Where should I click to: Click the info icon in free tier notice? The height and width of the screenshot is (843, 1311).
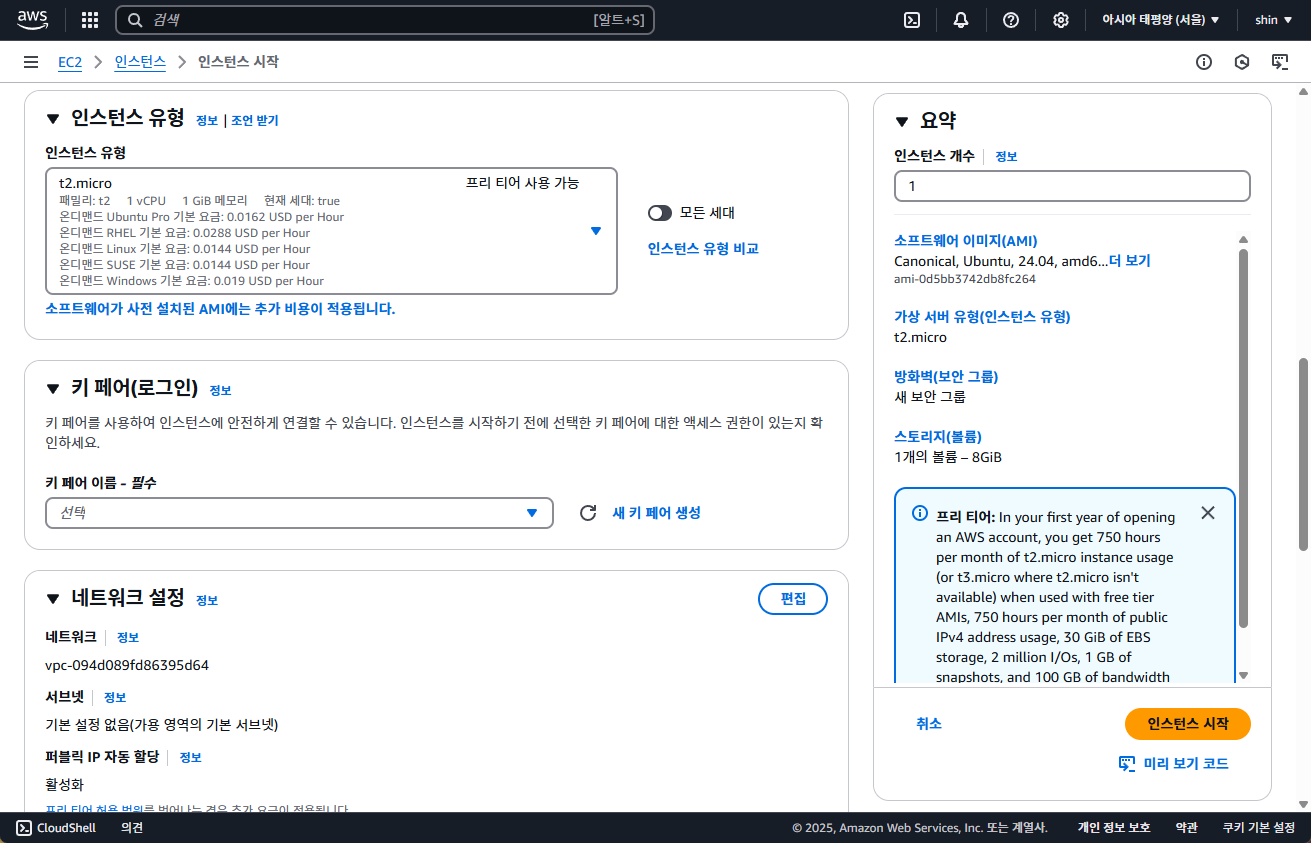920,513
